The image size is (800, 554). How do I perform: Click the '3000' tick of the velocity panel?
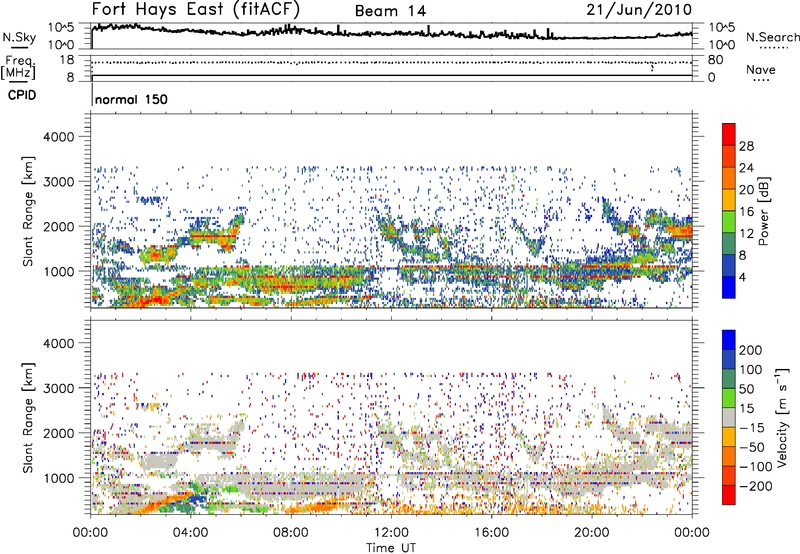click(58, 388)
